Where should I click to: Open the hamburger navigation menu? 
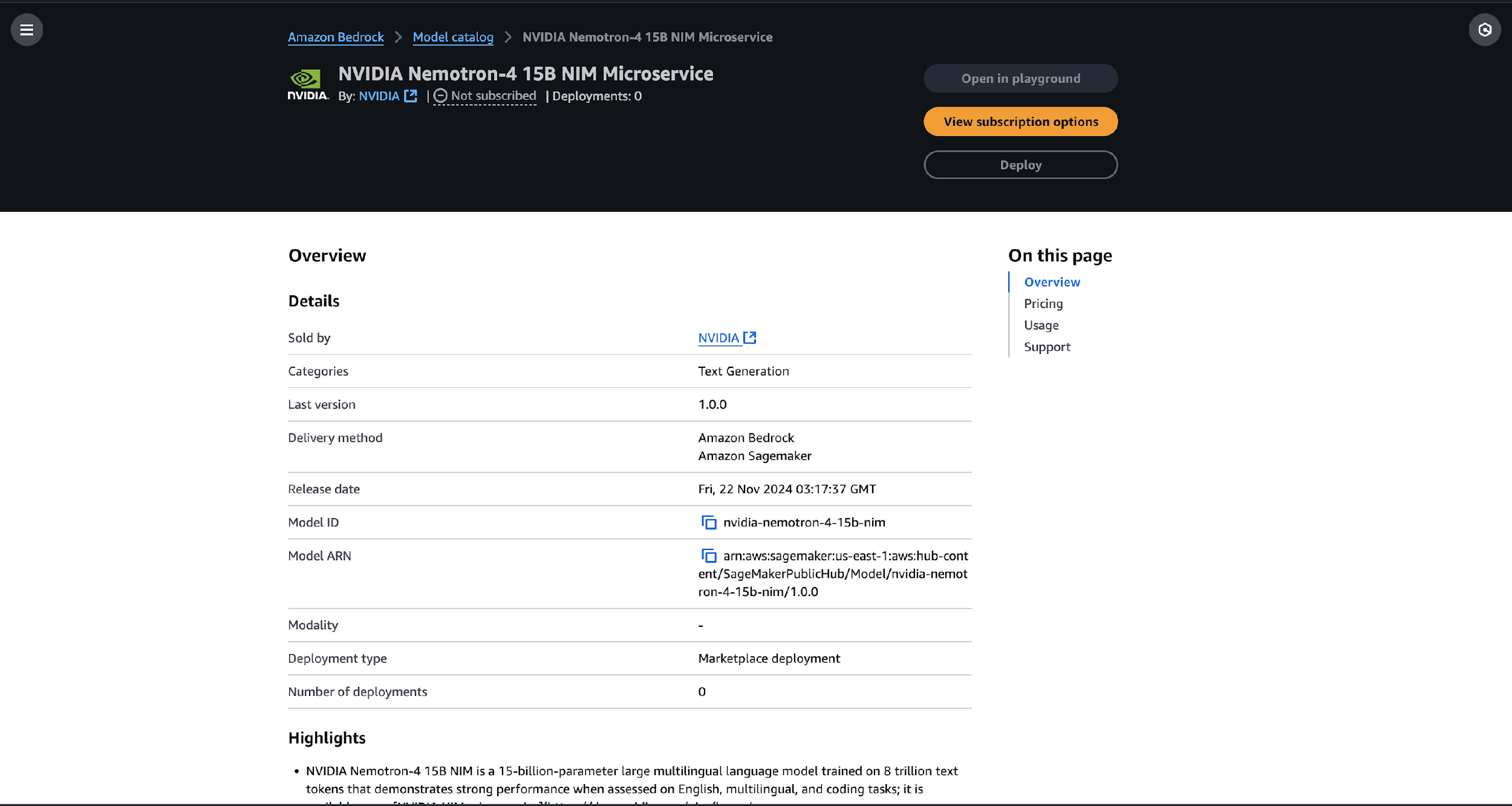(27, 30)
